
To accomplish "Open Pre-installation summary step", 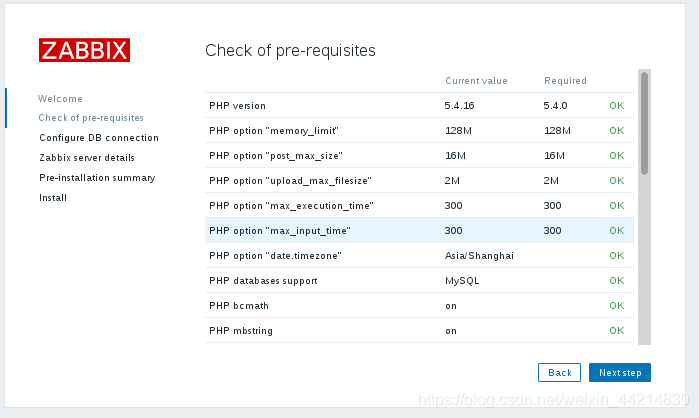I will [x=97, y=178].
